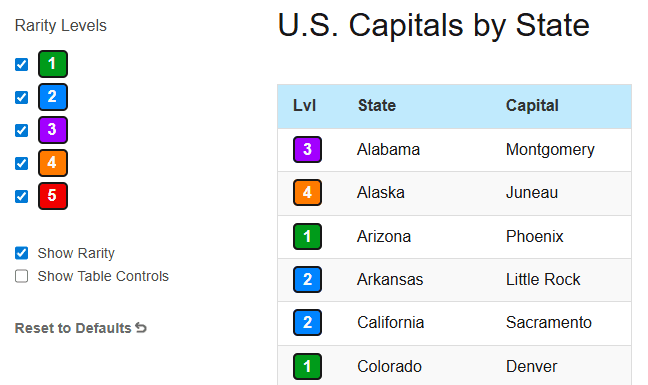Uncheck the rarity level 5 checkbox

point(21,196)
